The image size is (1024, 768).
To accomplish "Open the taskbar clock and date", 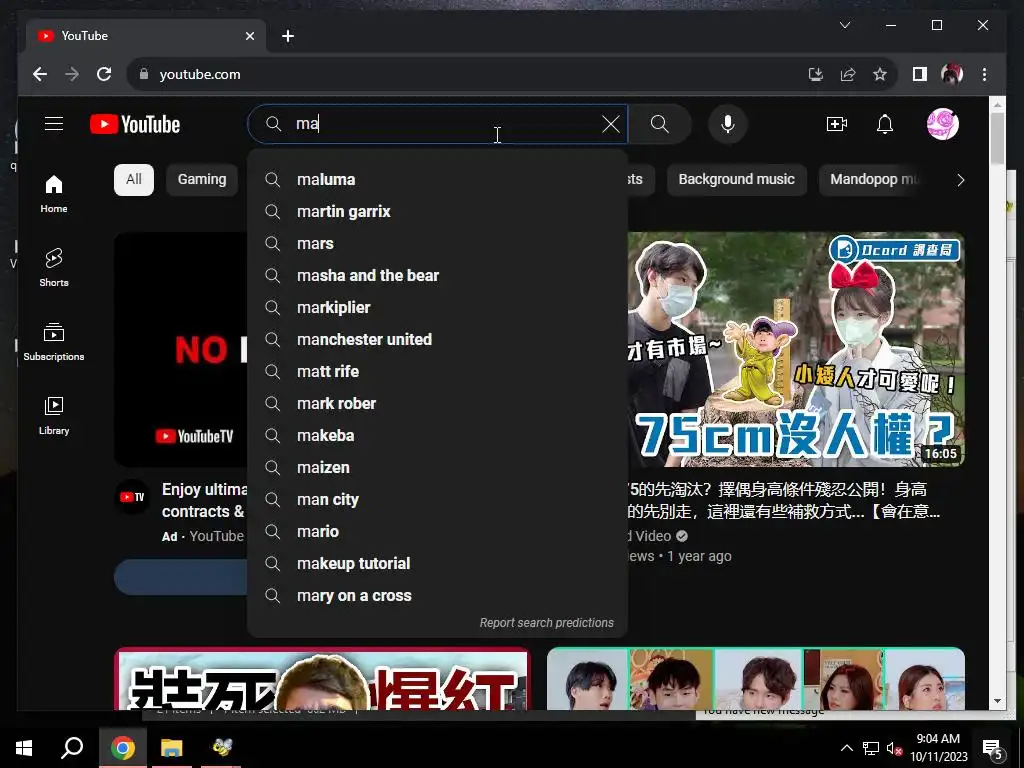I will click(x=938, y=748).
